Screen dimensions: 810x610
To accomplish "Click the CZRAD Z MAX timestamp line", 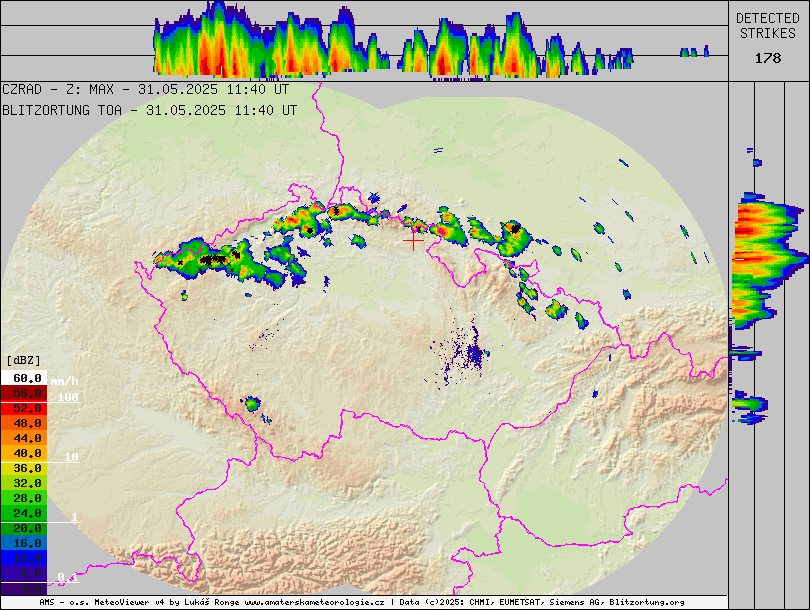I will (x=146, y=89).
